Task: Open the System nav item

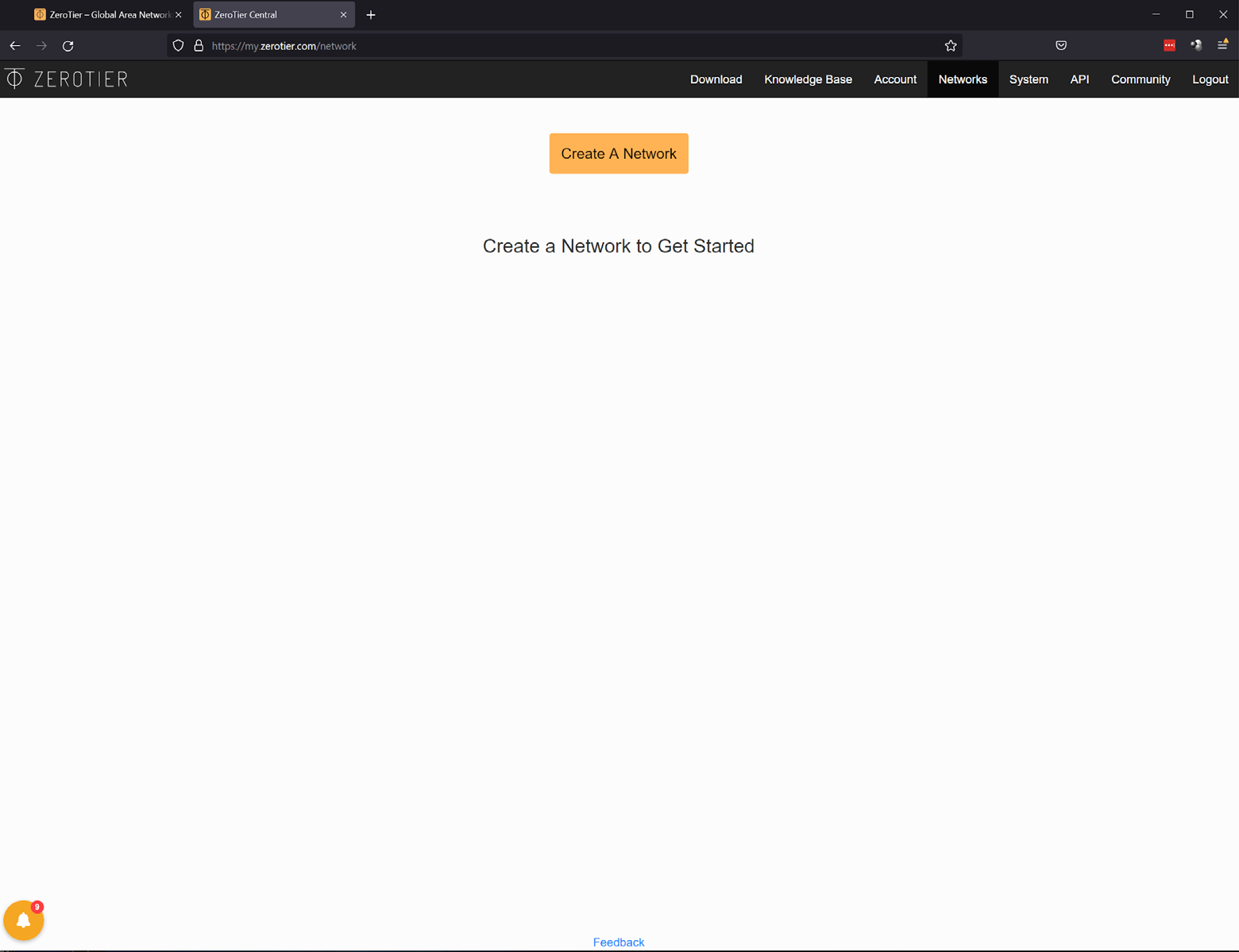Action: (1029, 79)
